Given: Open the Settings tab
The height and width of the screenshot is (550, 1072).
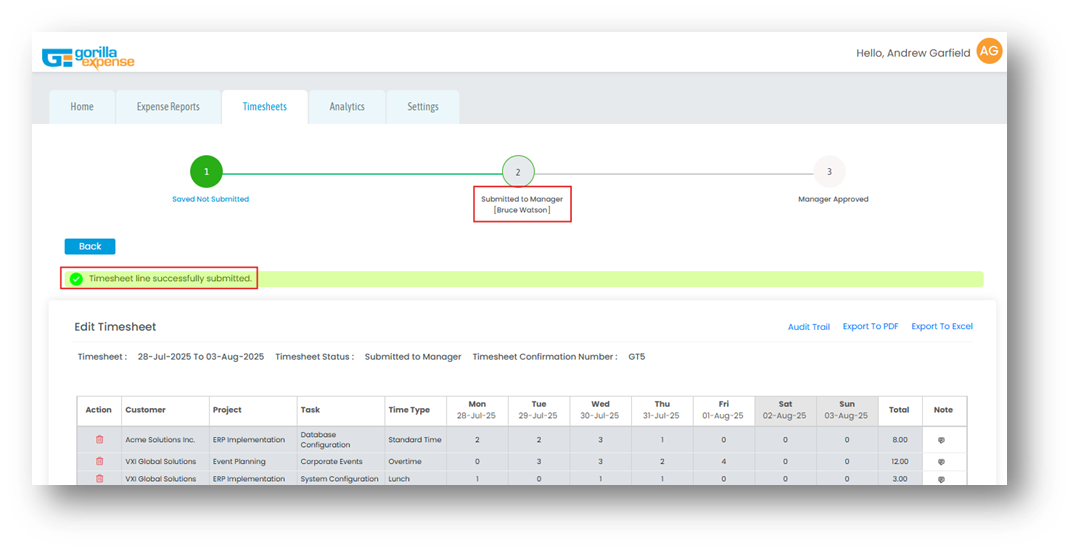Looking at the screenshot, I should 423,107.
